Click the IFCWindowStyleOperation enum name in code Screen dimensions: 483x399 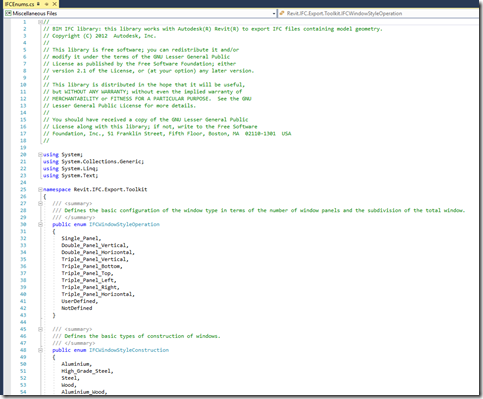124,224
